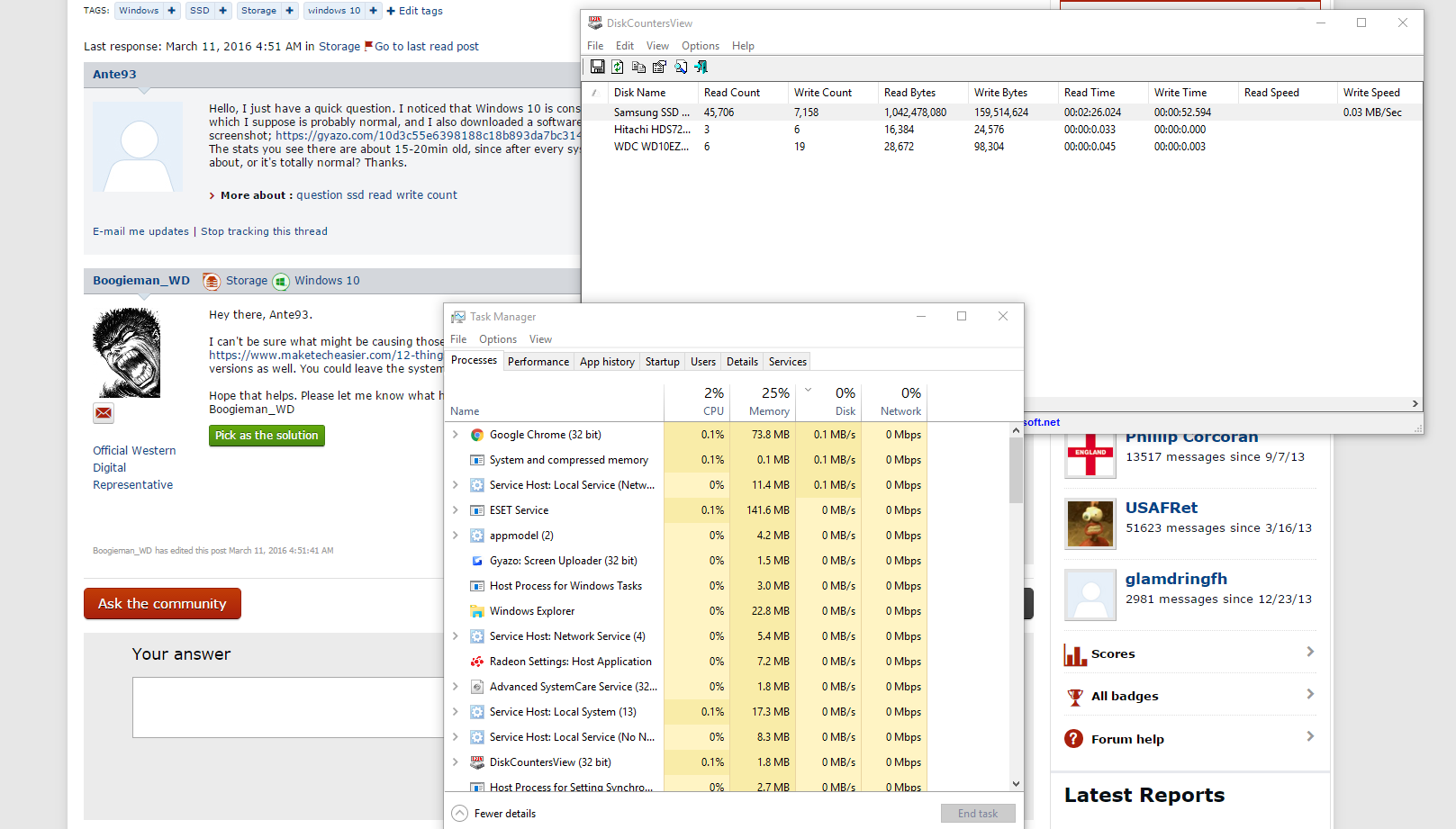Click the Task Manager vertical scrollbar thumb

click(1016, 470)
